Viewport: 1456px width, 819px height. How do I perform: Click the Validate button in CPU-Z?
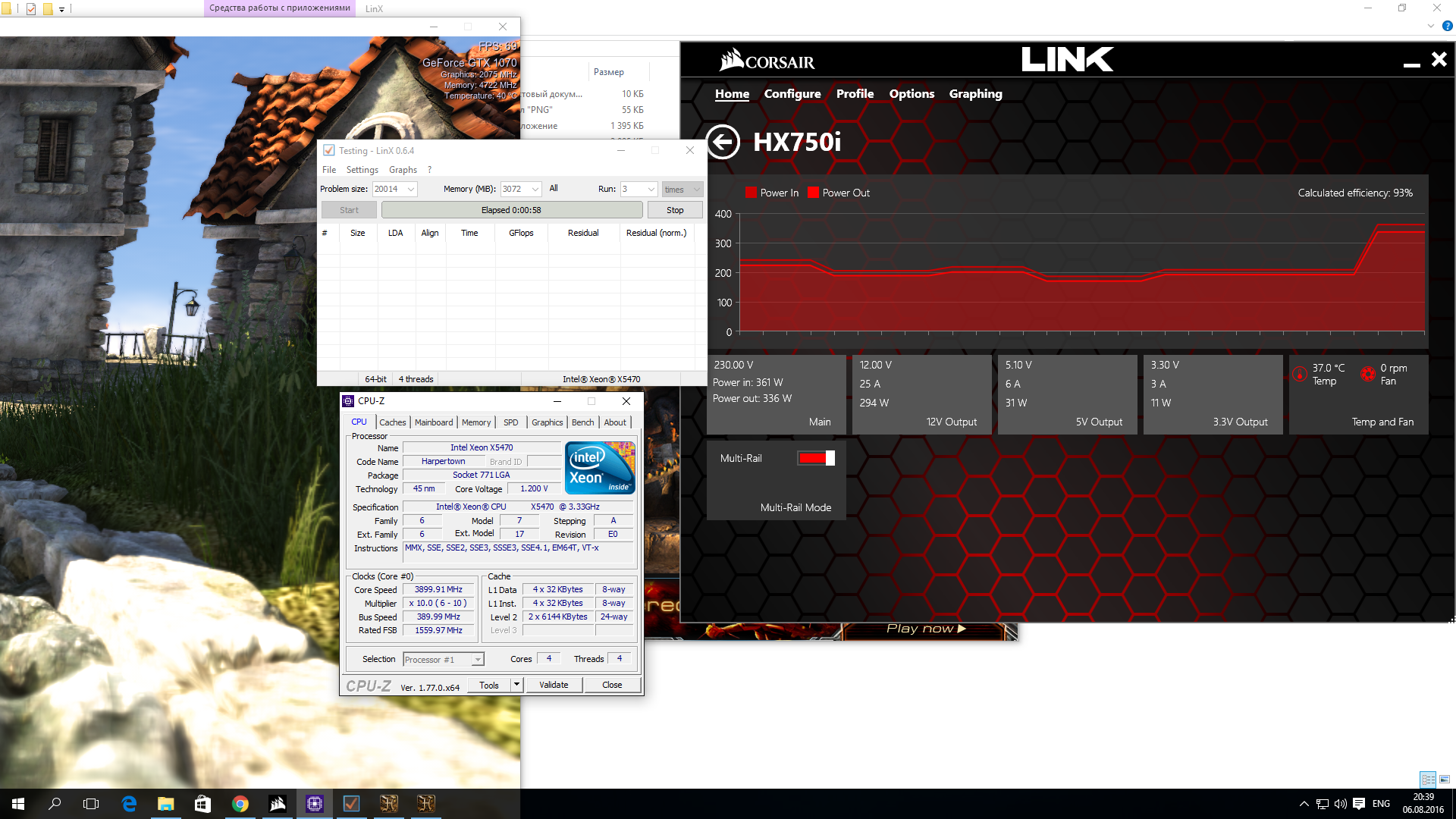click(x=554, y=685)
